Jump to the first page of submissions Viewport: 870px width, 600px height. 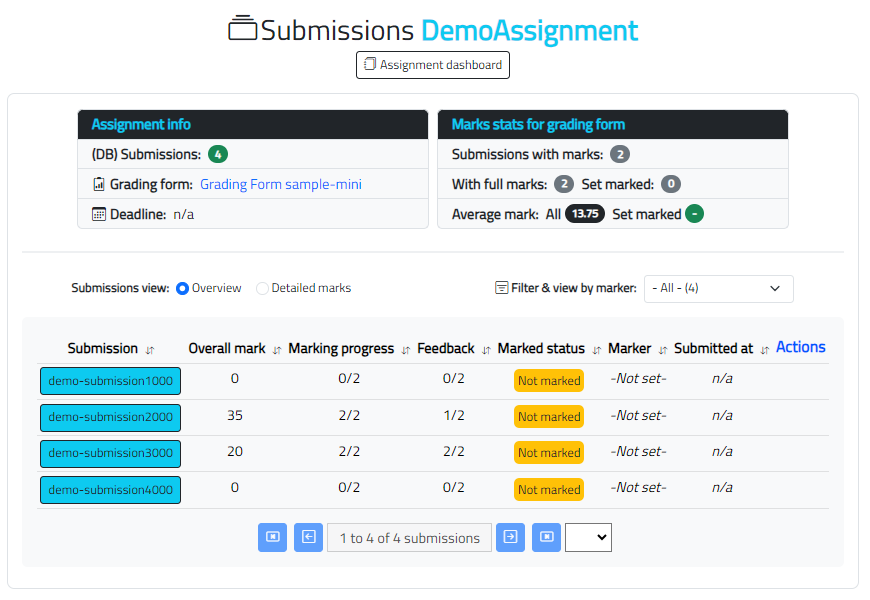272,537
